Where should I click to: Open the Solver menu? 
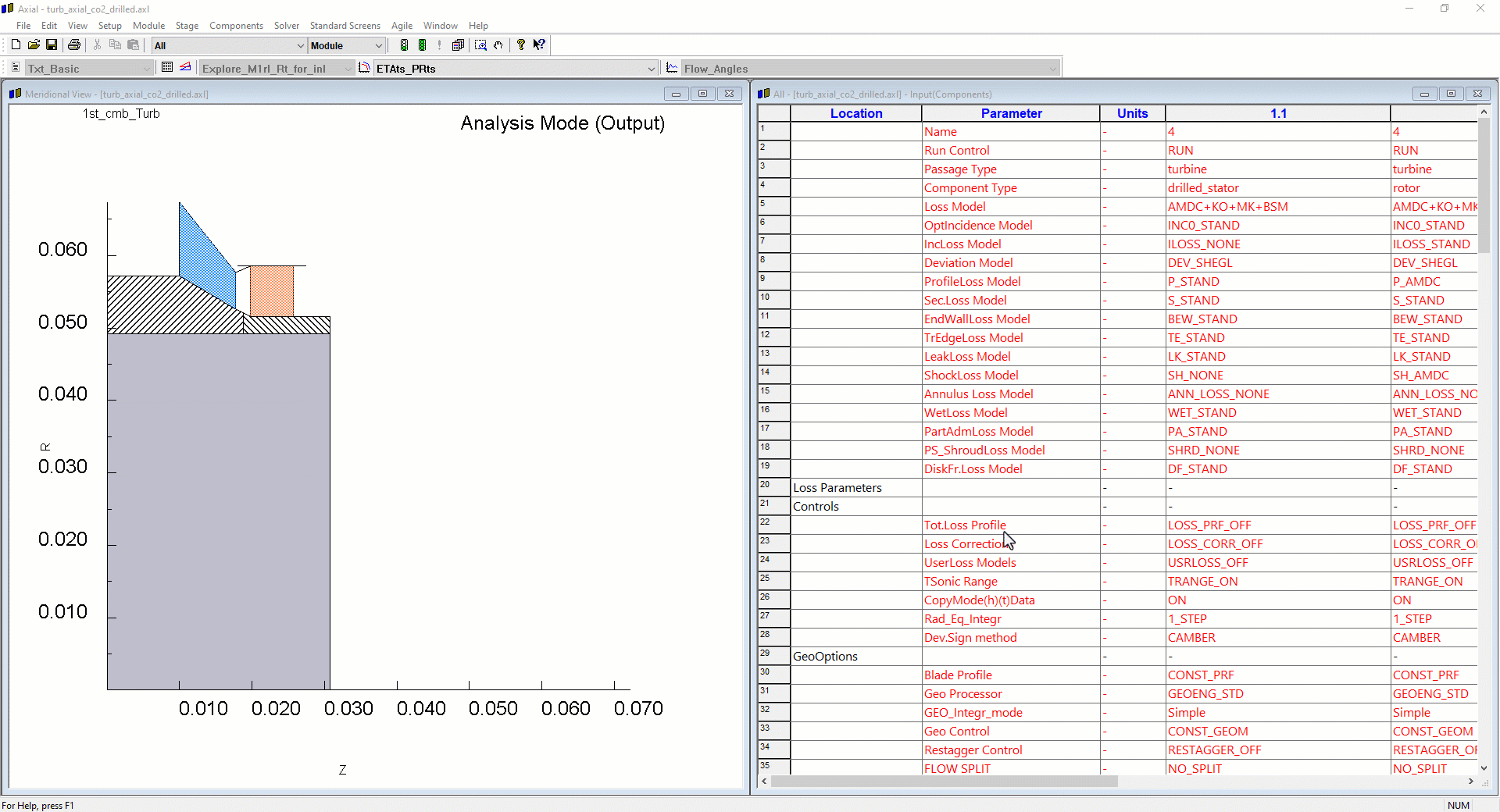[x=286, y=26]
